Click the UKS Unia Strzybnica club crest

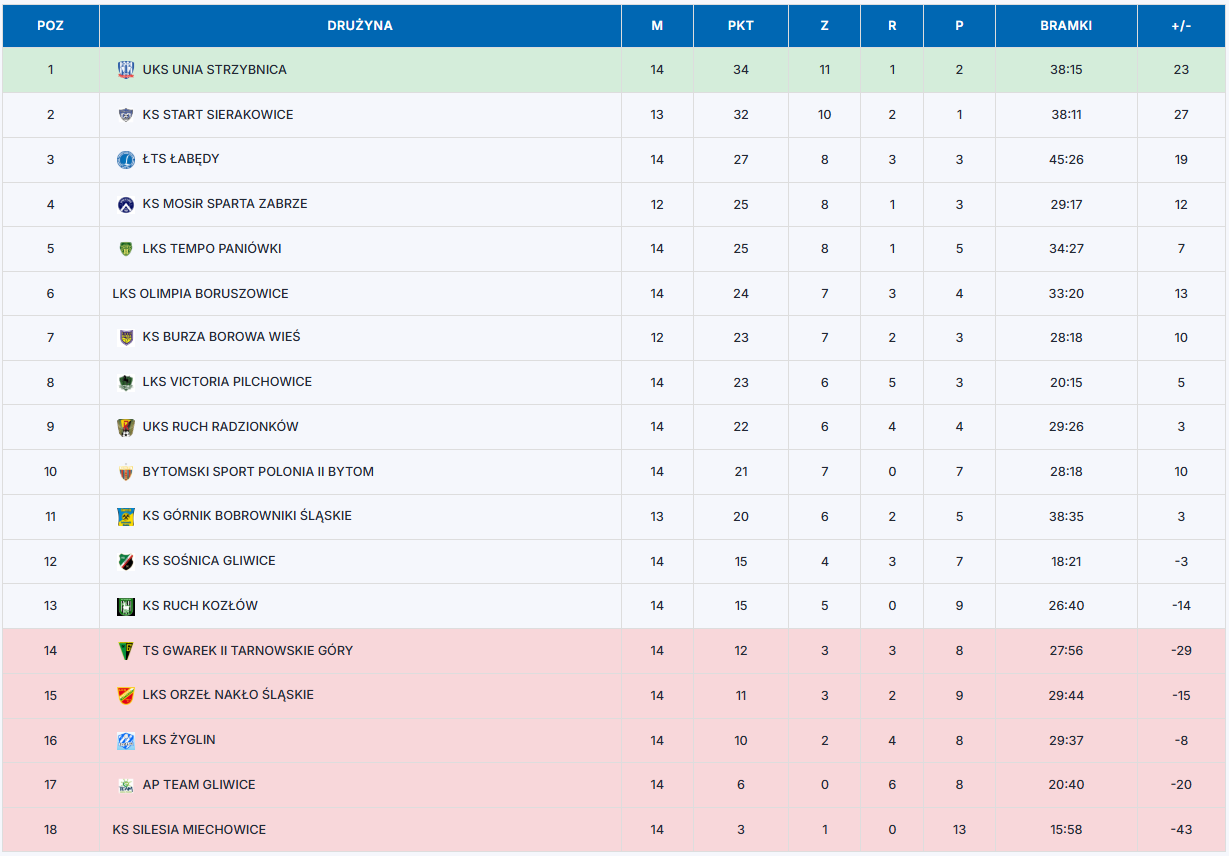click(x=126, y=70)
